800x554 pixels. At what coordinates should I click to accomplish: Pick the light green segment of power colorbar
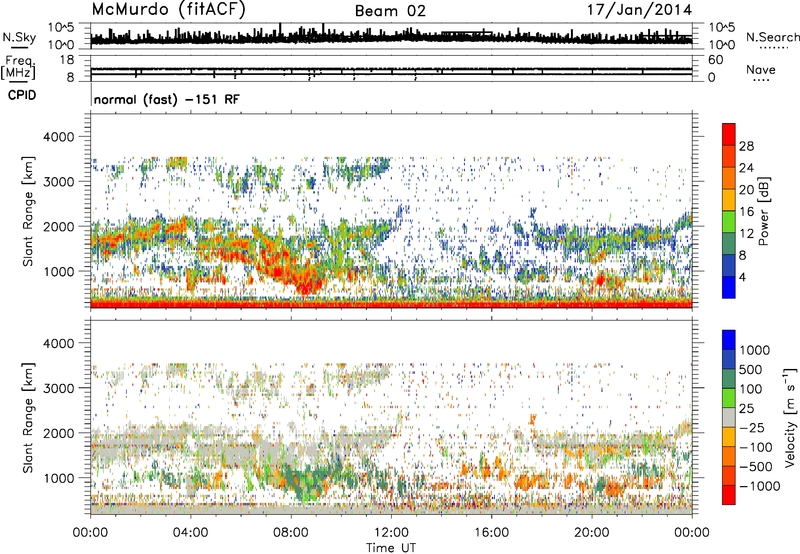tap(729, 222)
